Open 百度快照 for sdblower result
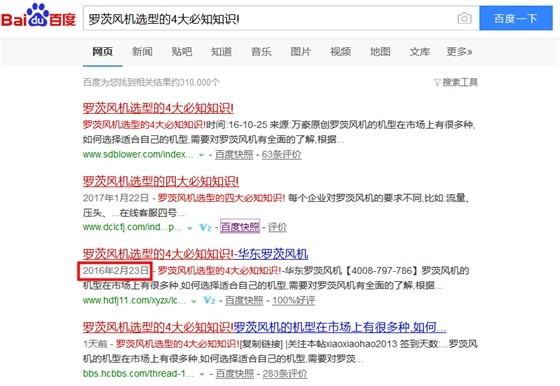 [234, 155]
